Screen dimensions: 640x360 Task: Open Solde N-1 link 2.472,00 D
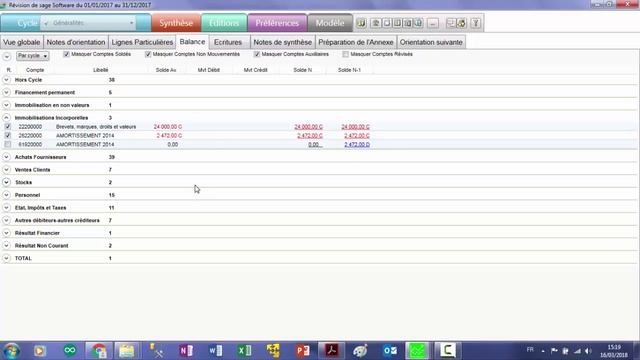(x=357, y=144)
